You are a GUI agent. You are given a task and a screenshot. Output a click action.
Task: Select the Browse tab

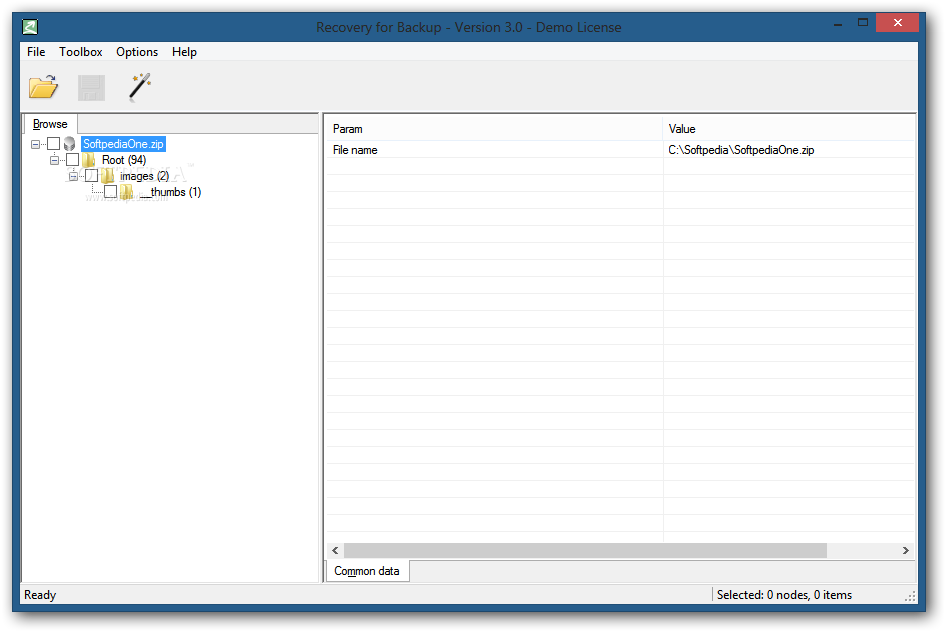coord(50,124)
